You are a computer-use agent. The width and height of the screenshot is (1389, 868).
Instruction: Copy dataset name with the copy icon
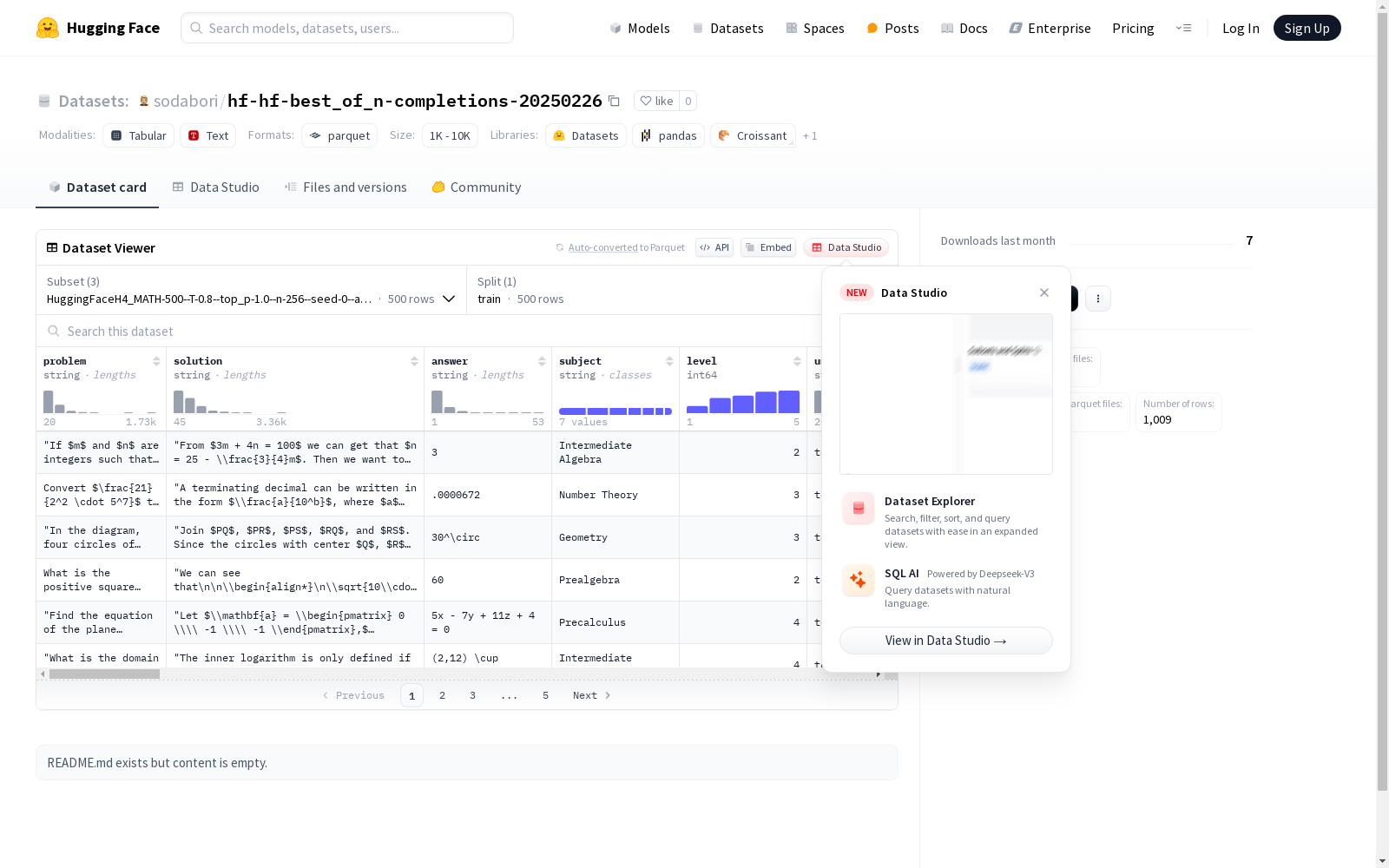coord(614,101)
